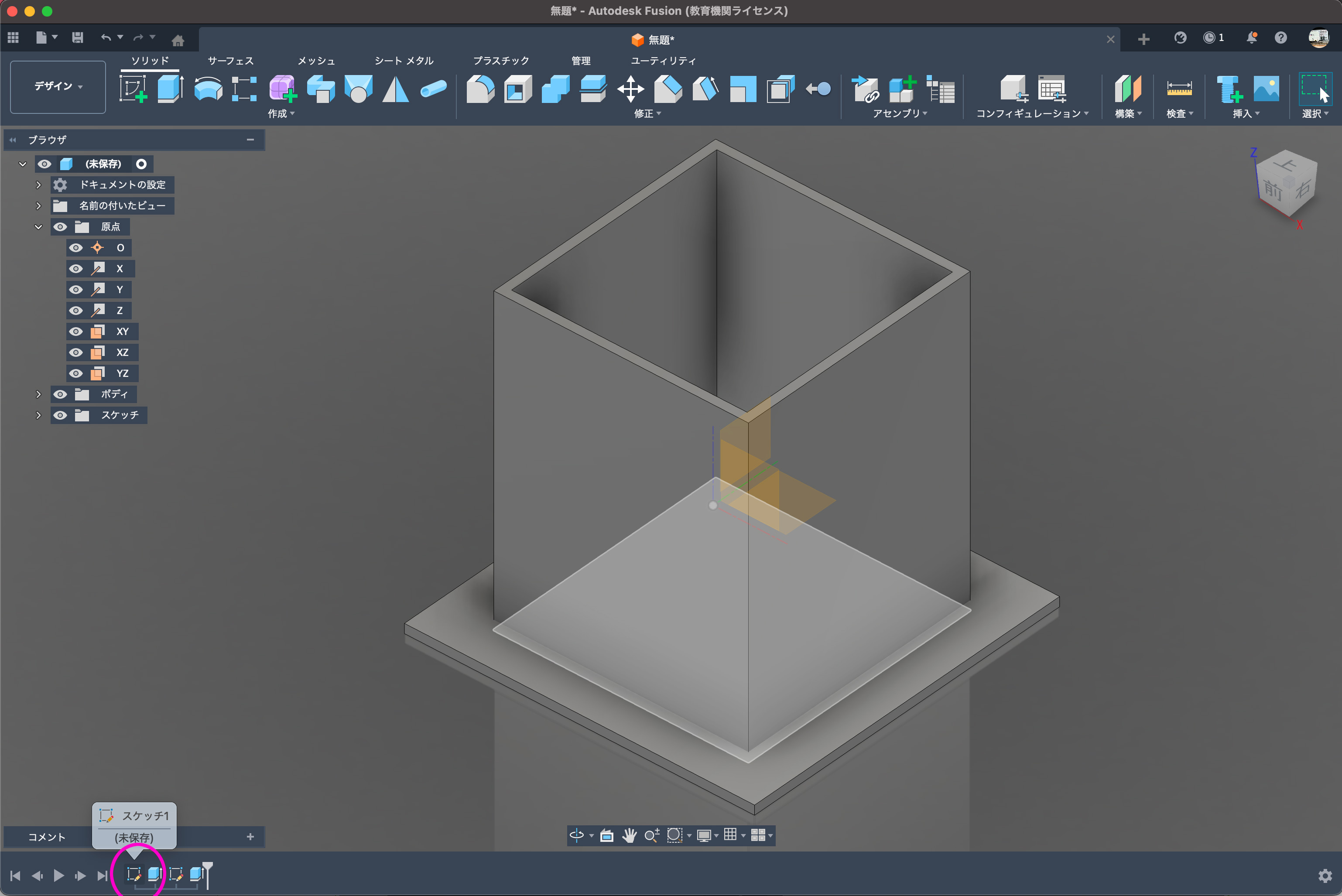
Task: Click the Create Sketch icon
Action: tap(133, 89)
